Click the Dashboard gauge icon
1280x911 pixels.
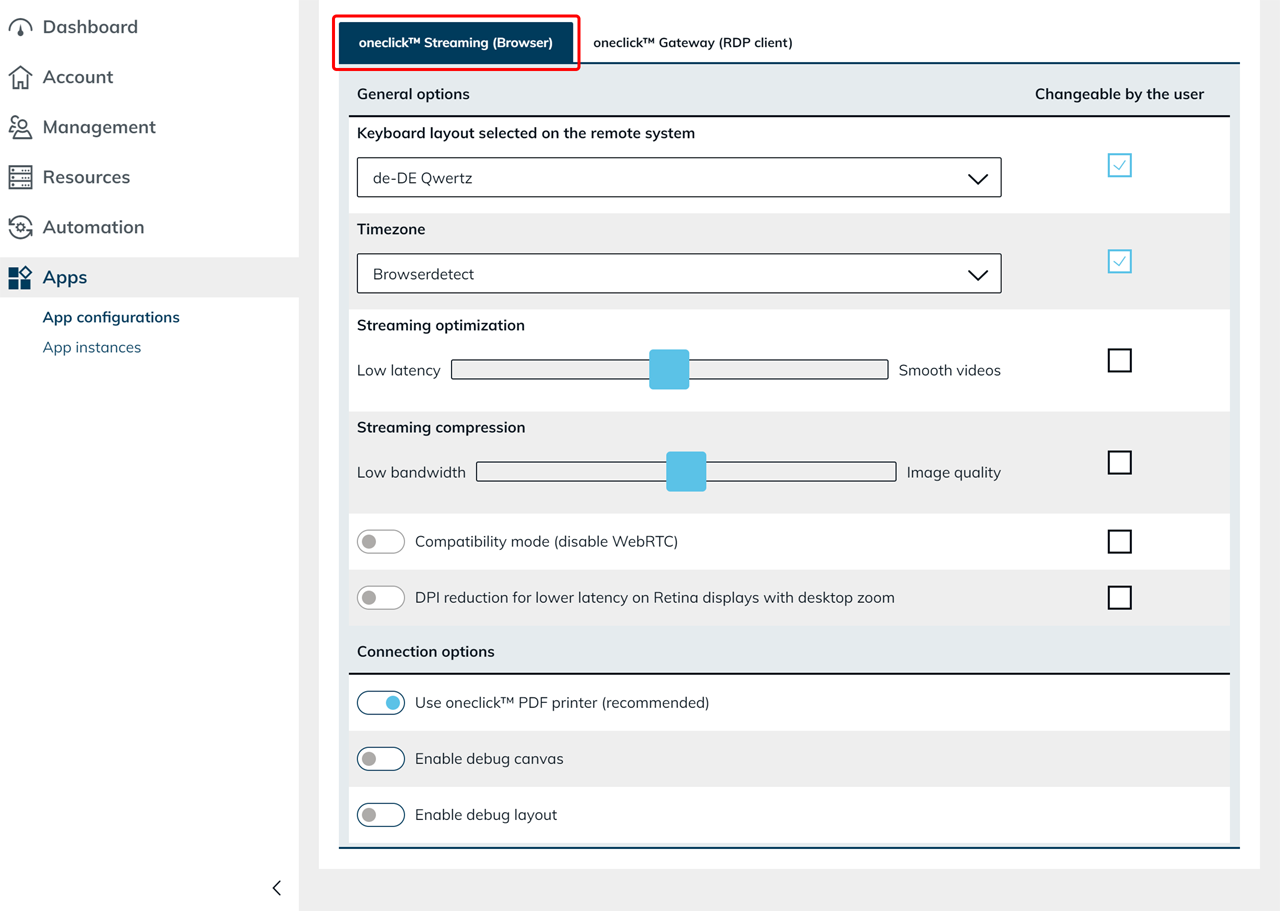pos(20,27)
